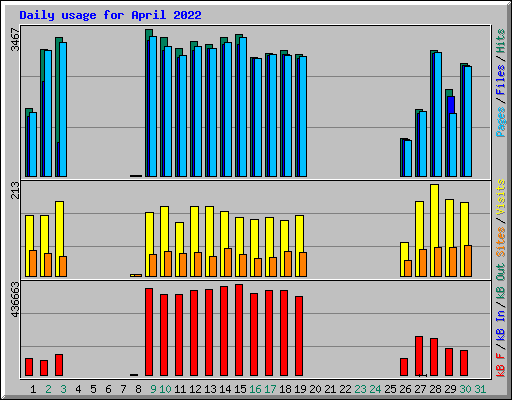Image resolution: width=512 pixels, height=400 pixels.
Task: Click the 'Daily usage for April 2022' title
Action: tap(110, 15)
